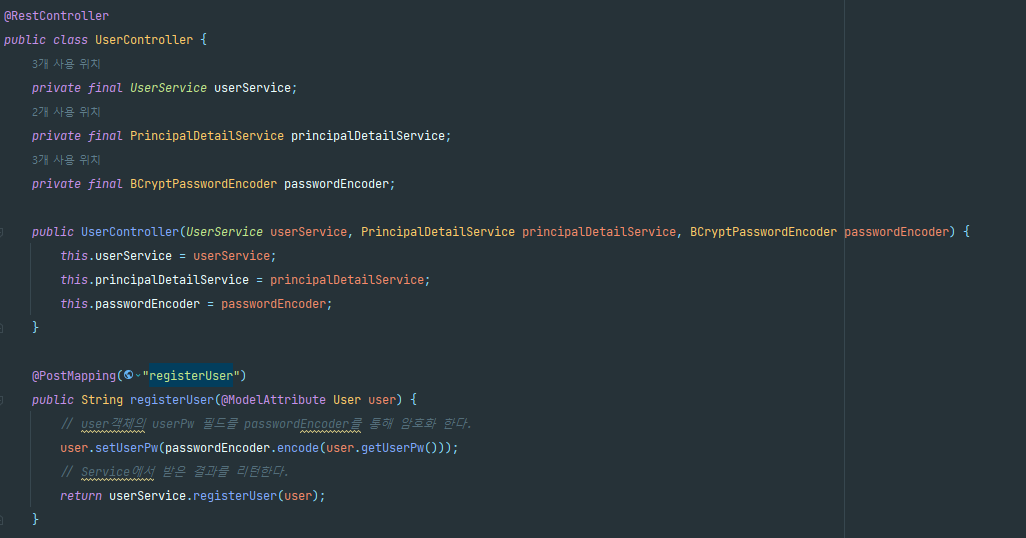Click orange passwordEncoder value in assignment
1026x538 pixels.
tap(274, 304)
